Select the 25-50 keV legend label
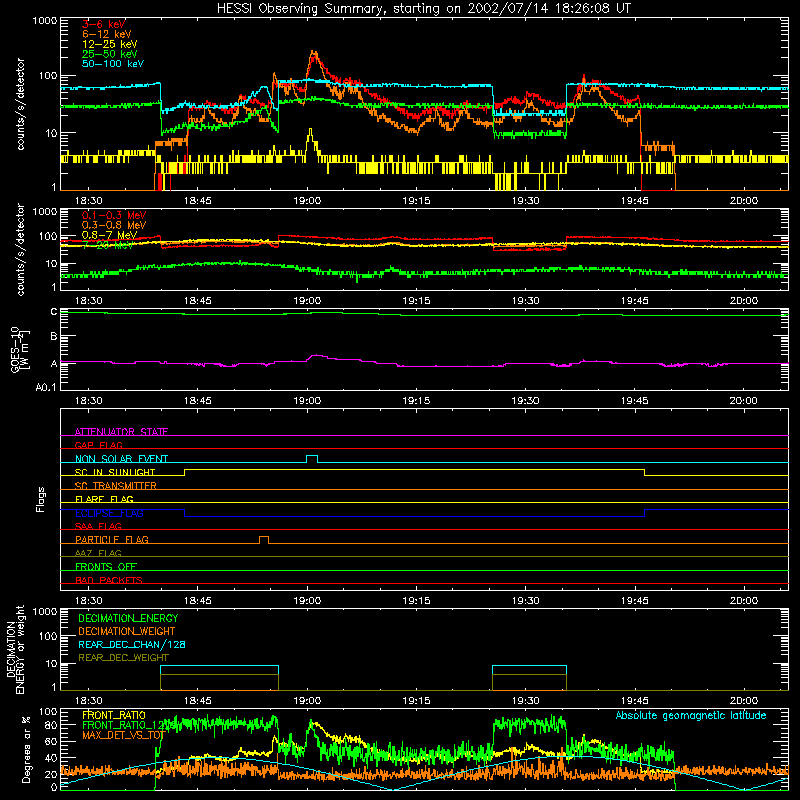The image size is (800, 800). [110, 54]
